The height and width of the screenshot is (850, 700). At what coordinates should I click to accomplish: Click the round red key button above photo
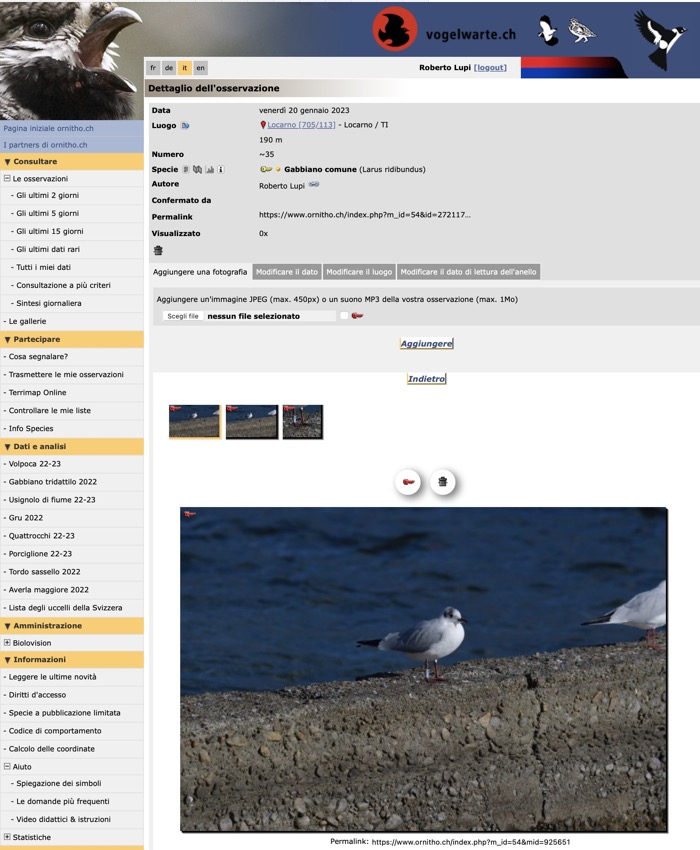[x=409, y=483]
